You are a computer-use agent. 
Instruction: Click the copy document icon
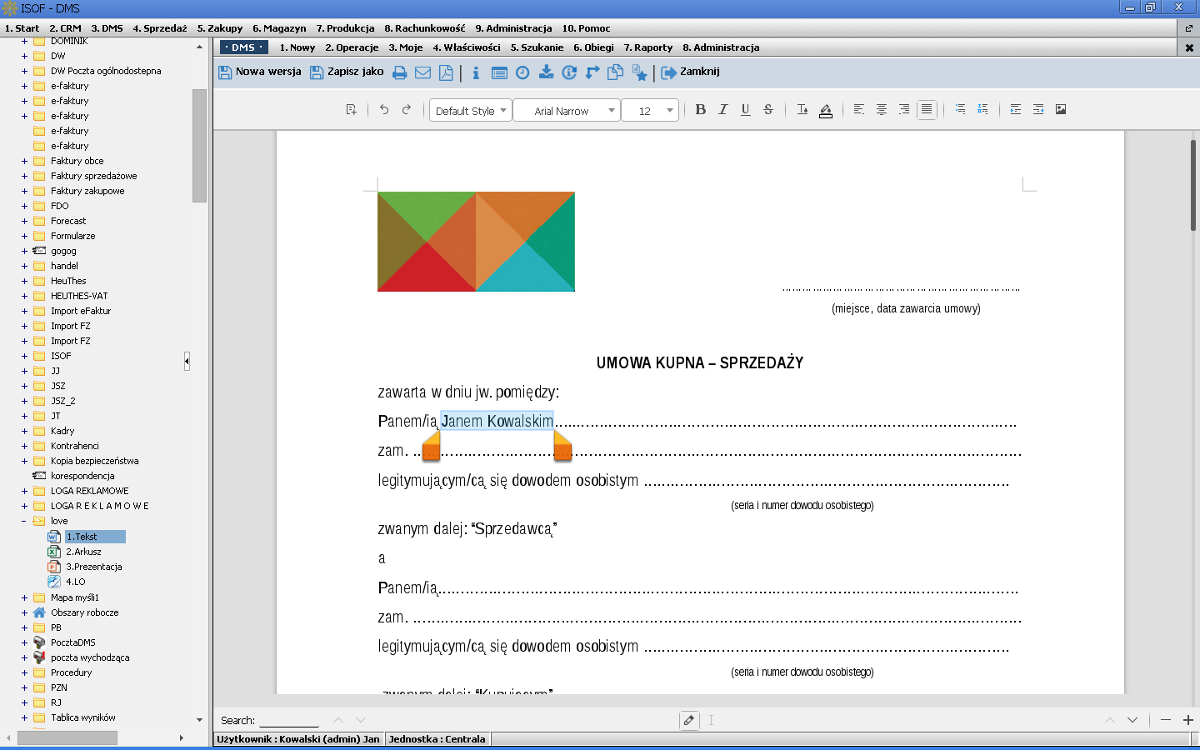(x=616, y=72)
